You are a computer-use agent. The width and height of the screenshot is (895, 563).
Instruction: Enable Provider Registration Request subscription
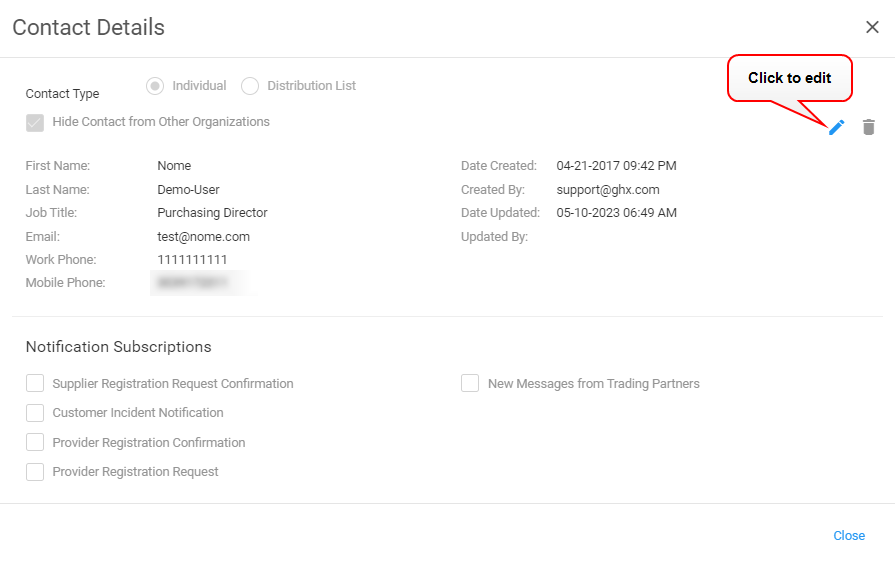point(35,472)
